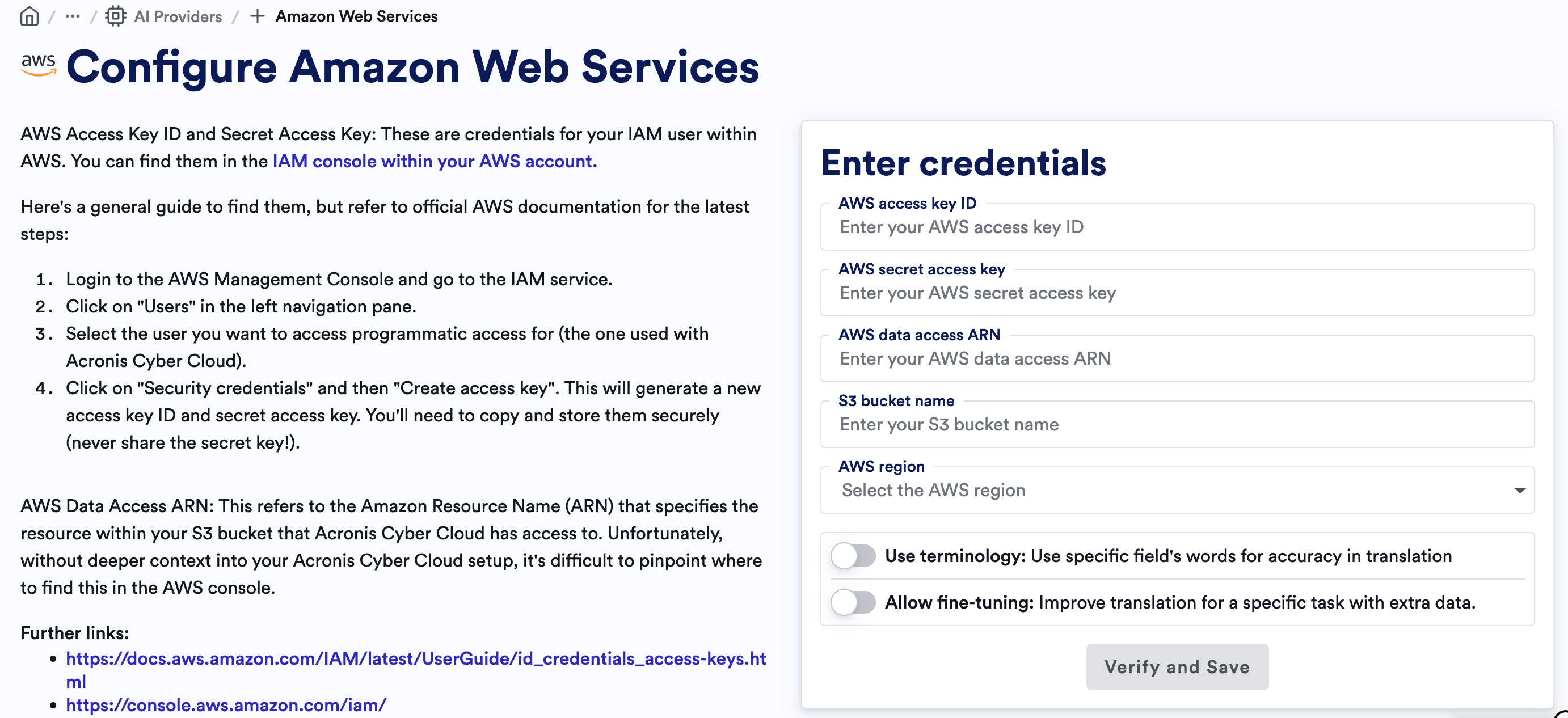The height and width of the screenshot is (718, 1568).
Task: Open the docs.aws.amazon.com access-keys link
Action: tap(415, 659)
